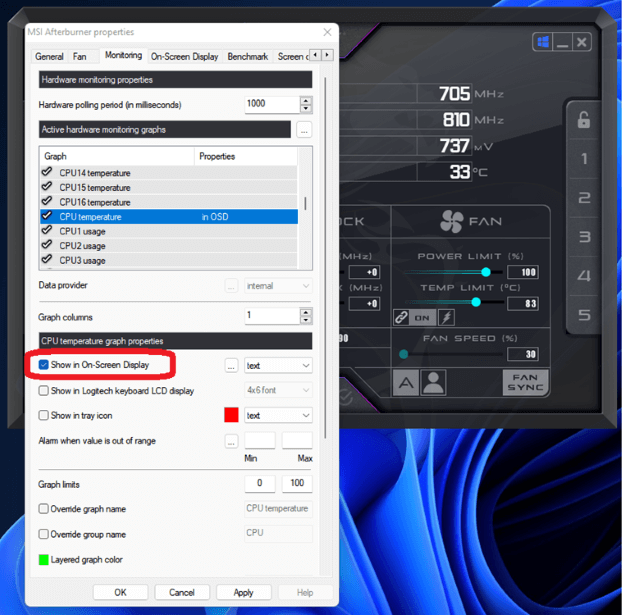The image size is (622, 615).
Task: Click the Apply button
Action: [243, 592]
